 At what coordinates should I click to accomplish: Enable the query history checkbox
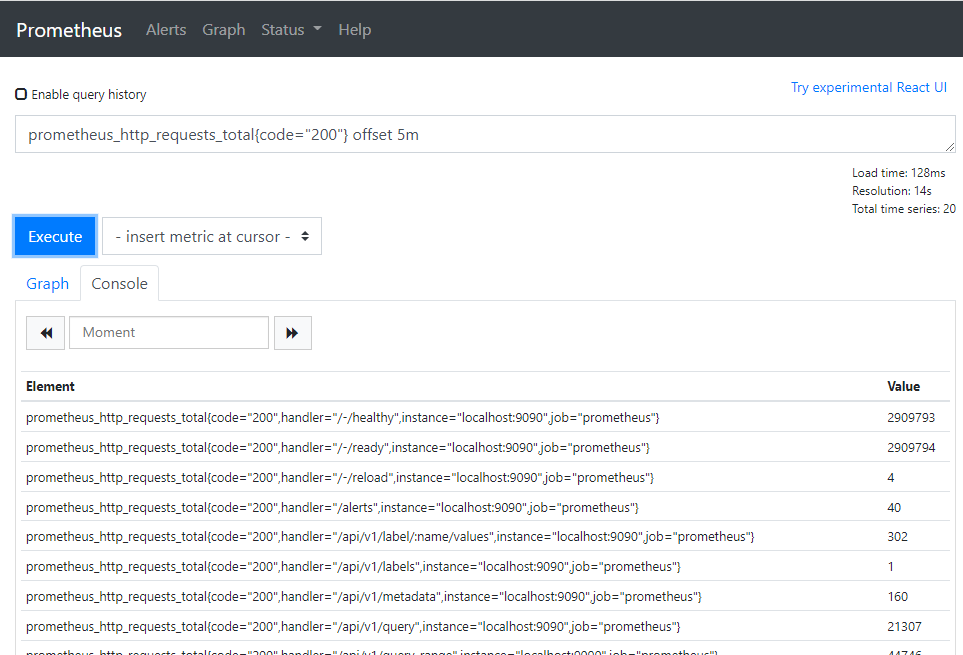(x=21, y=94)
